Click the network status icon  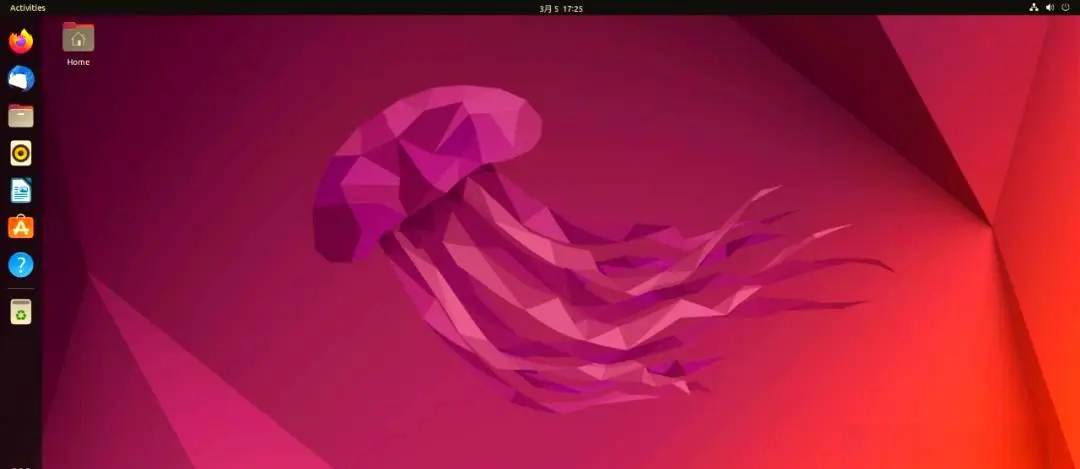click(x=1033, y=8)
